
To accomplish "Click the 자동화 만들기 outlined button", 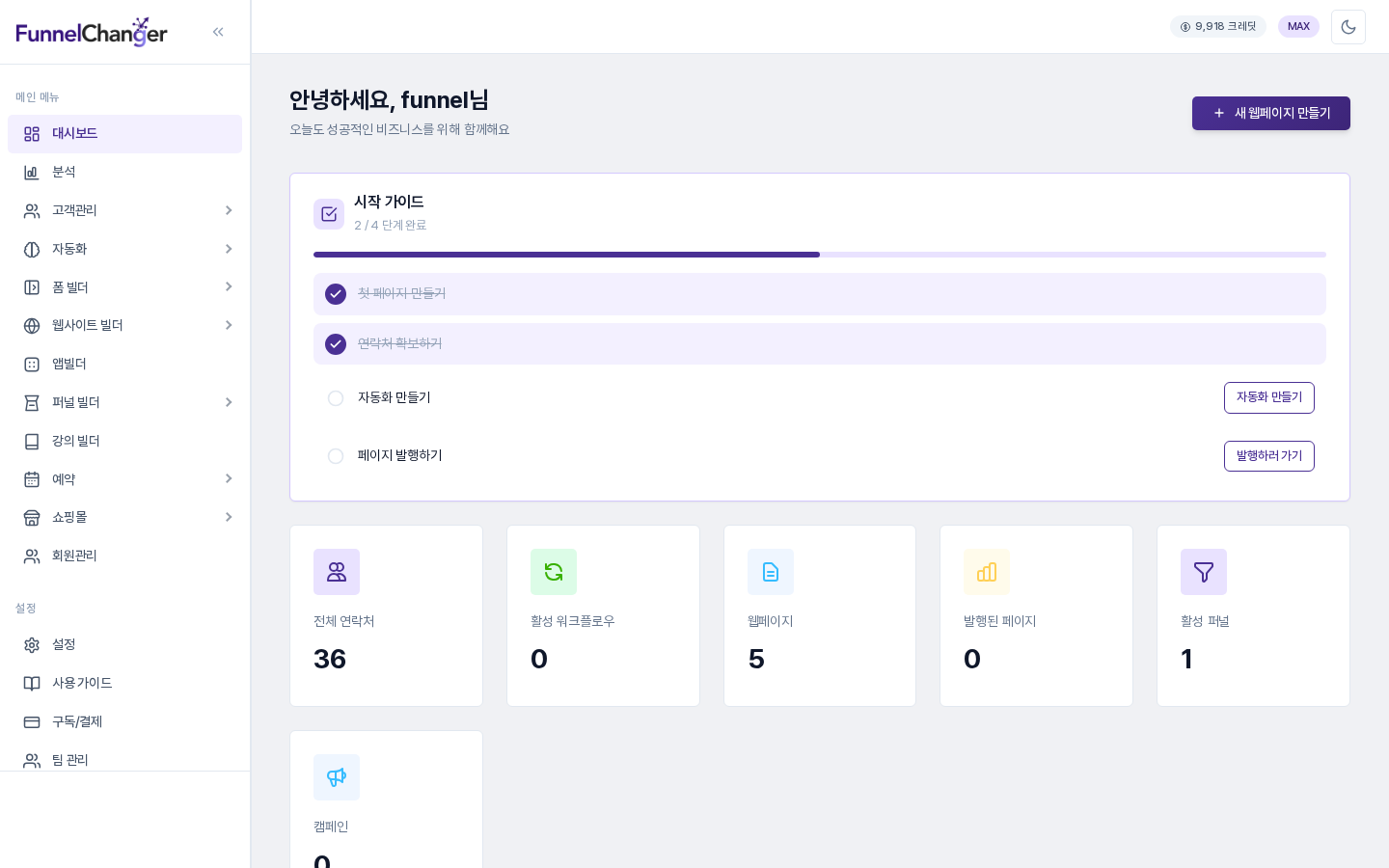I will pyautogui.click(x=1269, y=397).
